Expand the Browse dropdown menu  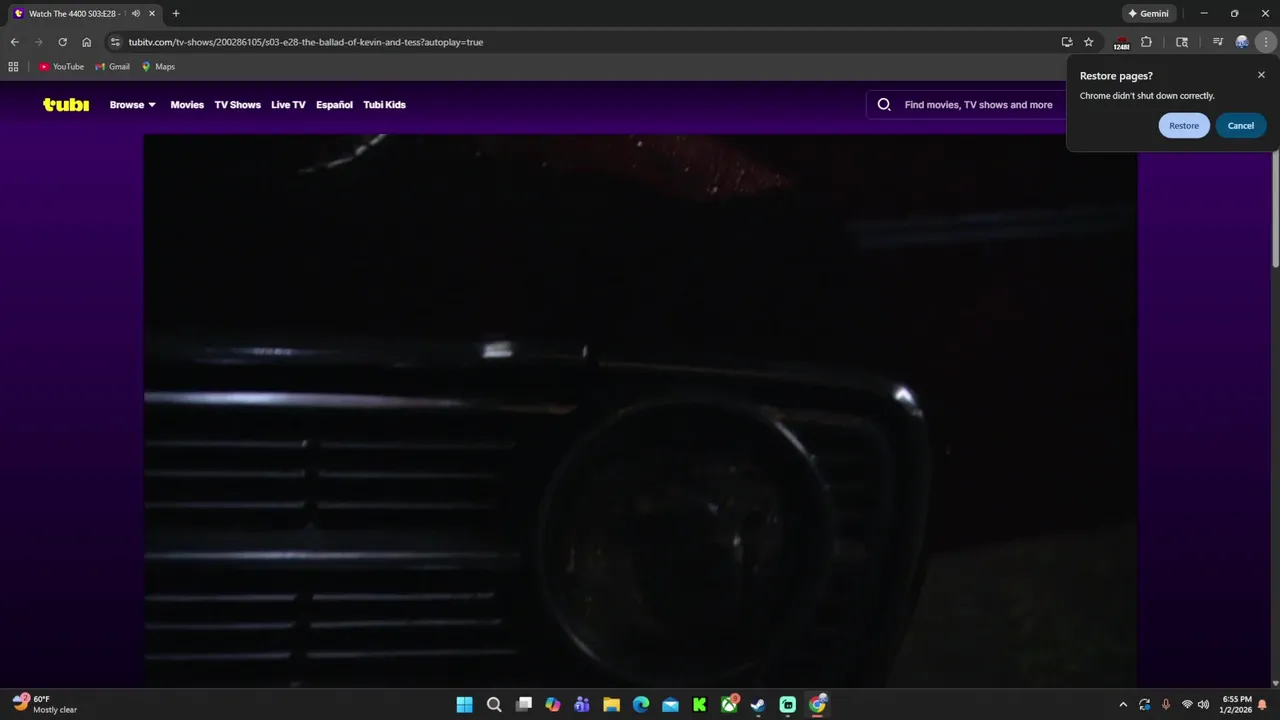[x=133, y=105]
